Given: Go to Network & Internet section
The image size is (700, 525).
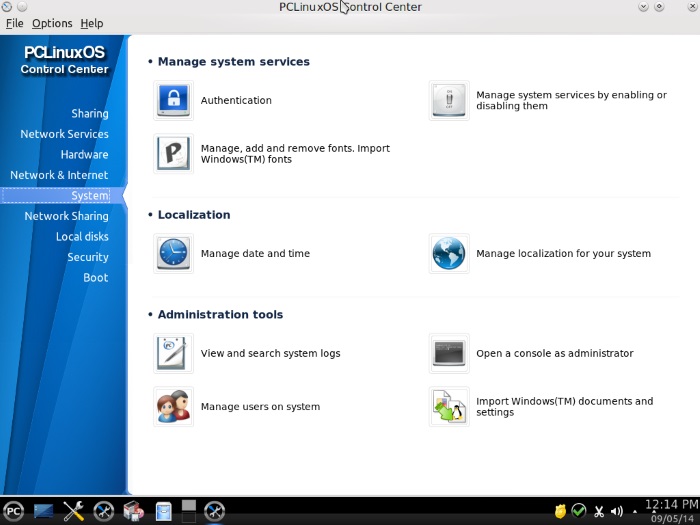Looking at the screenshot, I should [x=59, y=175].
